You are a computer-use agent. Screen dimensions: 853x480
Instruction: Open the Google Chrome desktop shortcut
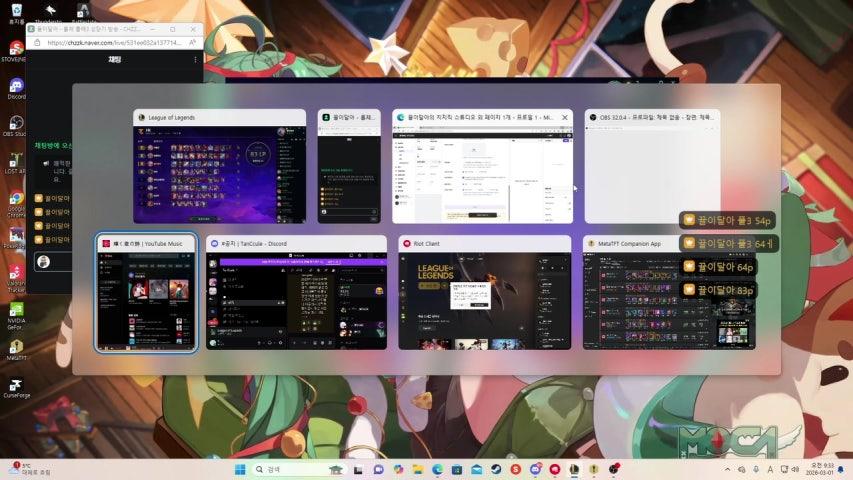pyautogui.click(x=16, y=201)
